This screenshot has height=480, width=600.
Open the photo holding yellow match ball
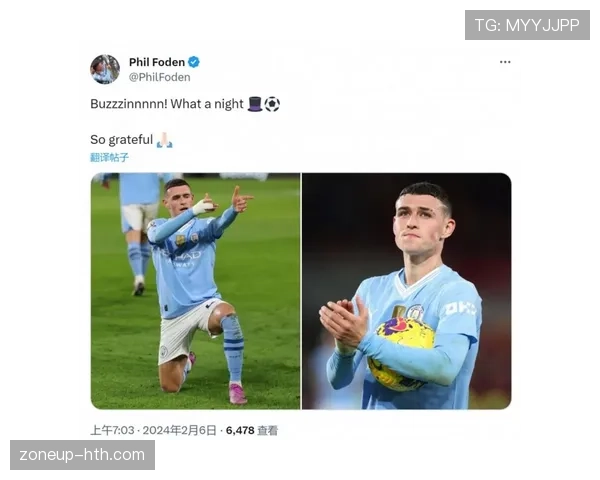407,291
